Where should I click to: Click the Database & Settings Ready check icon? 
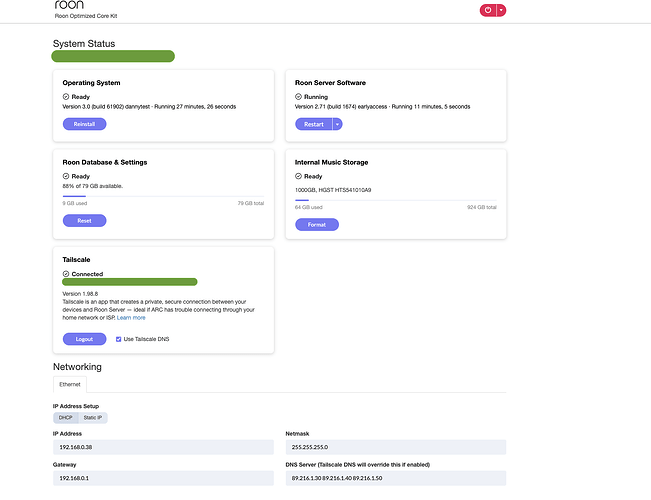pos(66,176)
